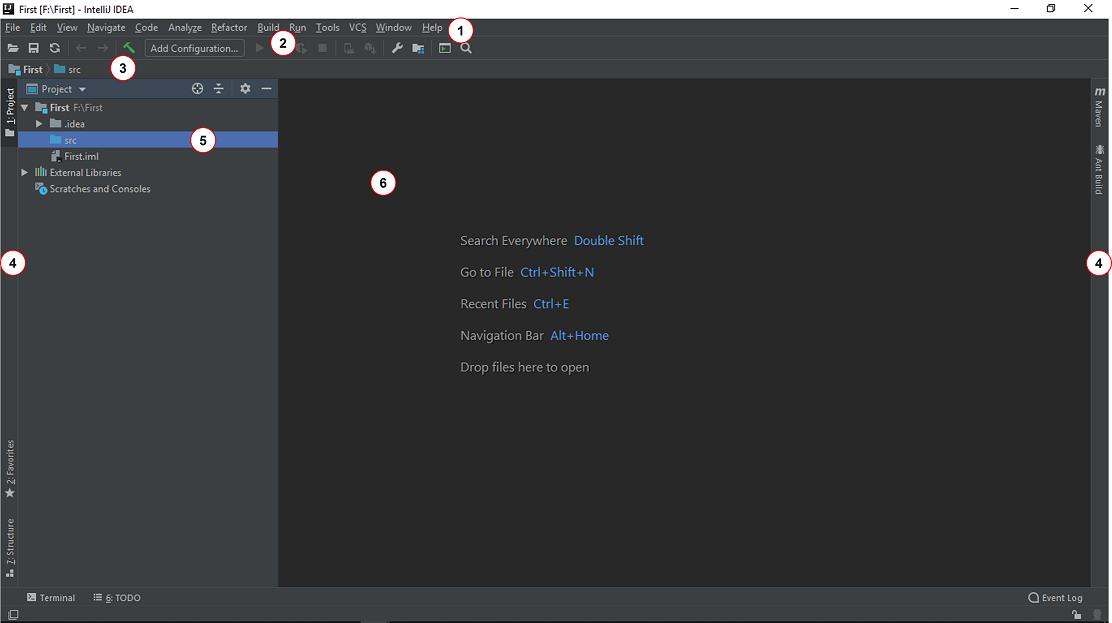The width and height of the screenshot is (1112, 623).
Task: Open the View menu
Action: coord(67,28)
